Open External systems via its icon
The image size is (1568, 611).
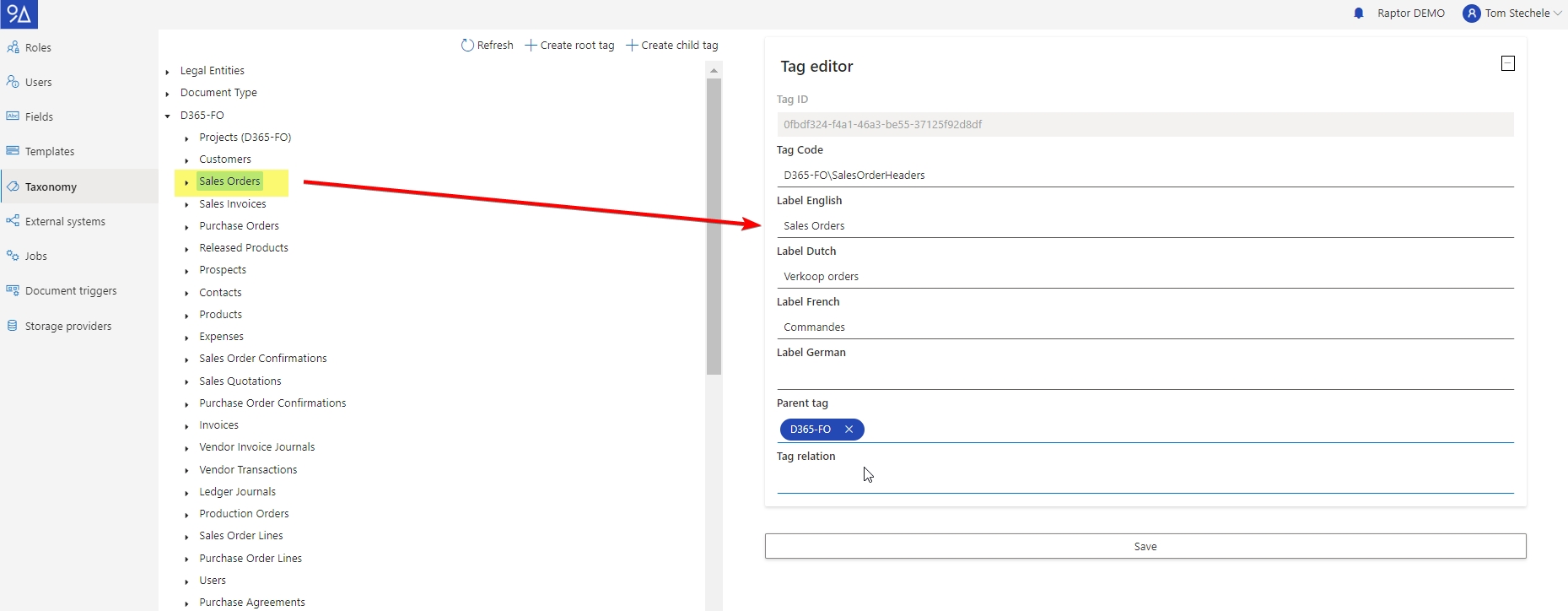pyautogui.click(x=13, y=221)
